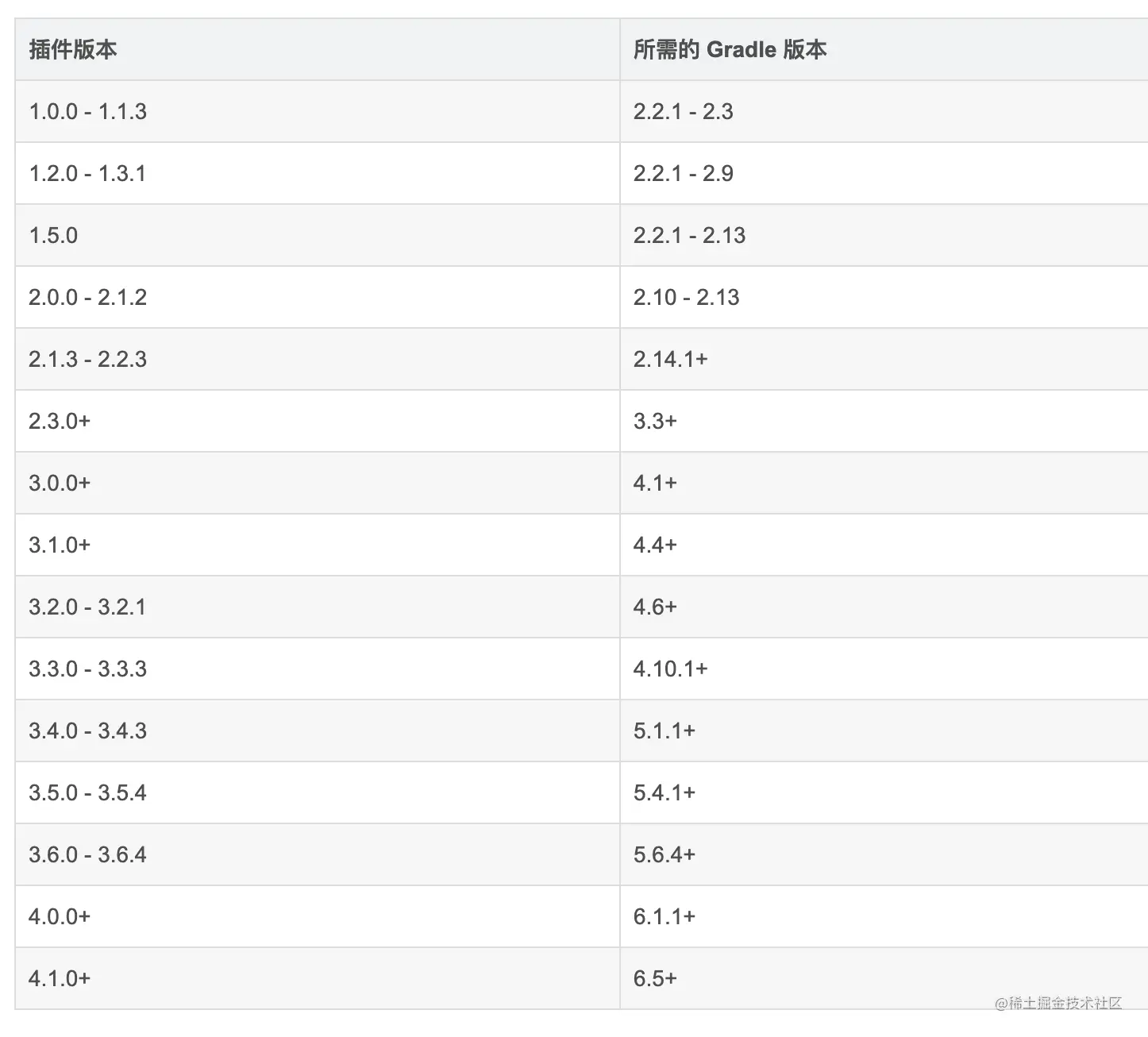Click the Gradle version cell 3.3+

(x=655, y=422)
